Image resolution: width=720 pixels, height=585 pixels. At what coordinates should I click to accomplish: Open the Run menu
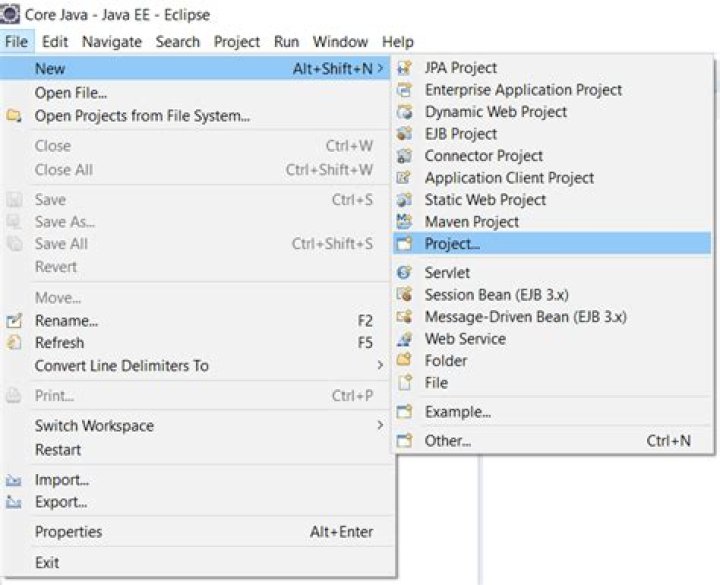[x=287, y=42]
